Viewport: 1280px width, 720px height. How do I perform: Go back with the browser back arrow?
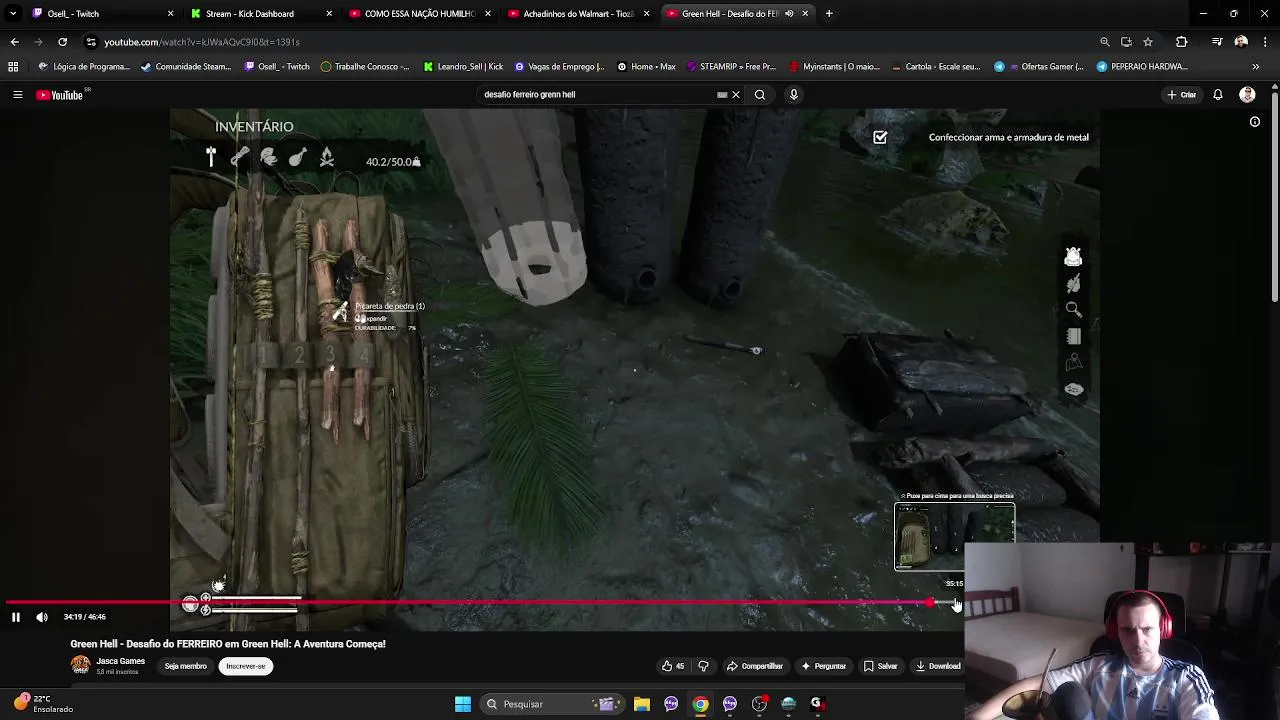point(14,42)
